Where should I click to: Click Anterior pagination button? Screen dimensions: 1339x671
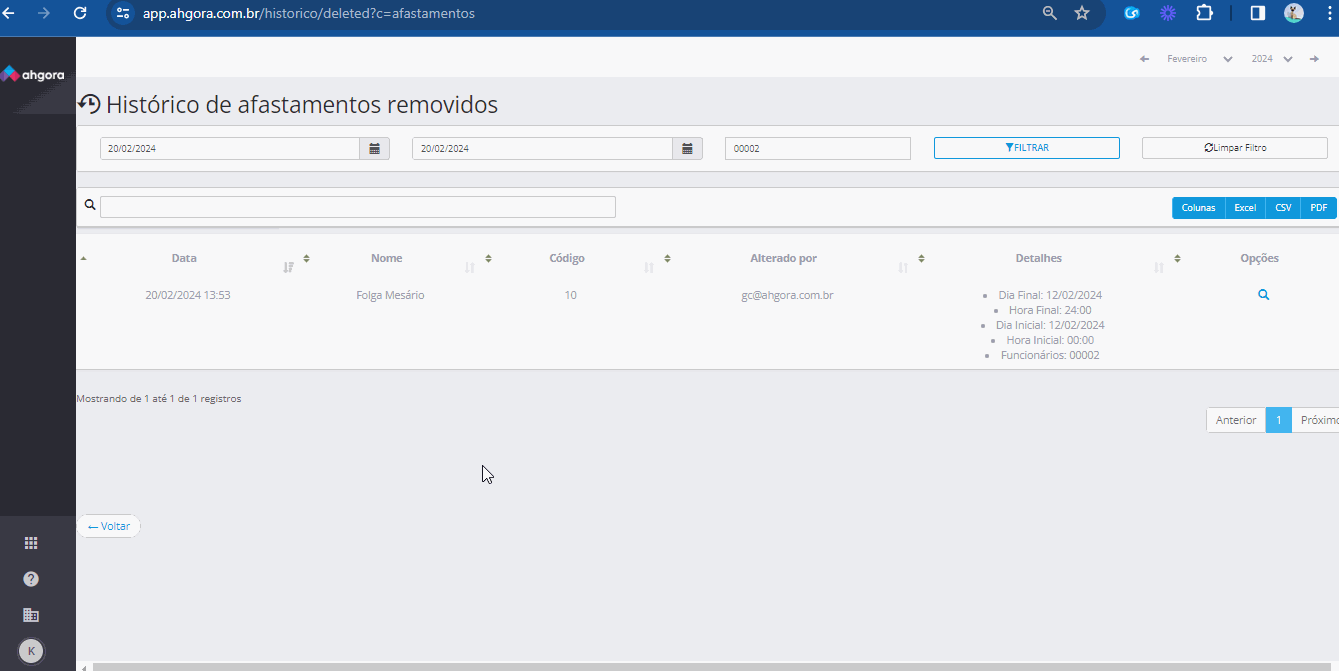click(x=1236, y=420)
